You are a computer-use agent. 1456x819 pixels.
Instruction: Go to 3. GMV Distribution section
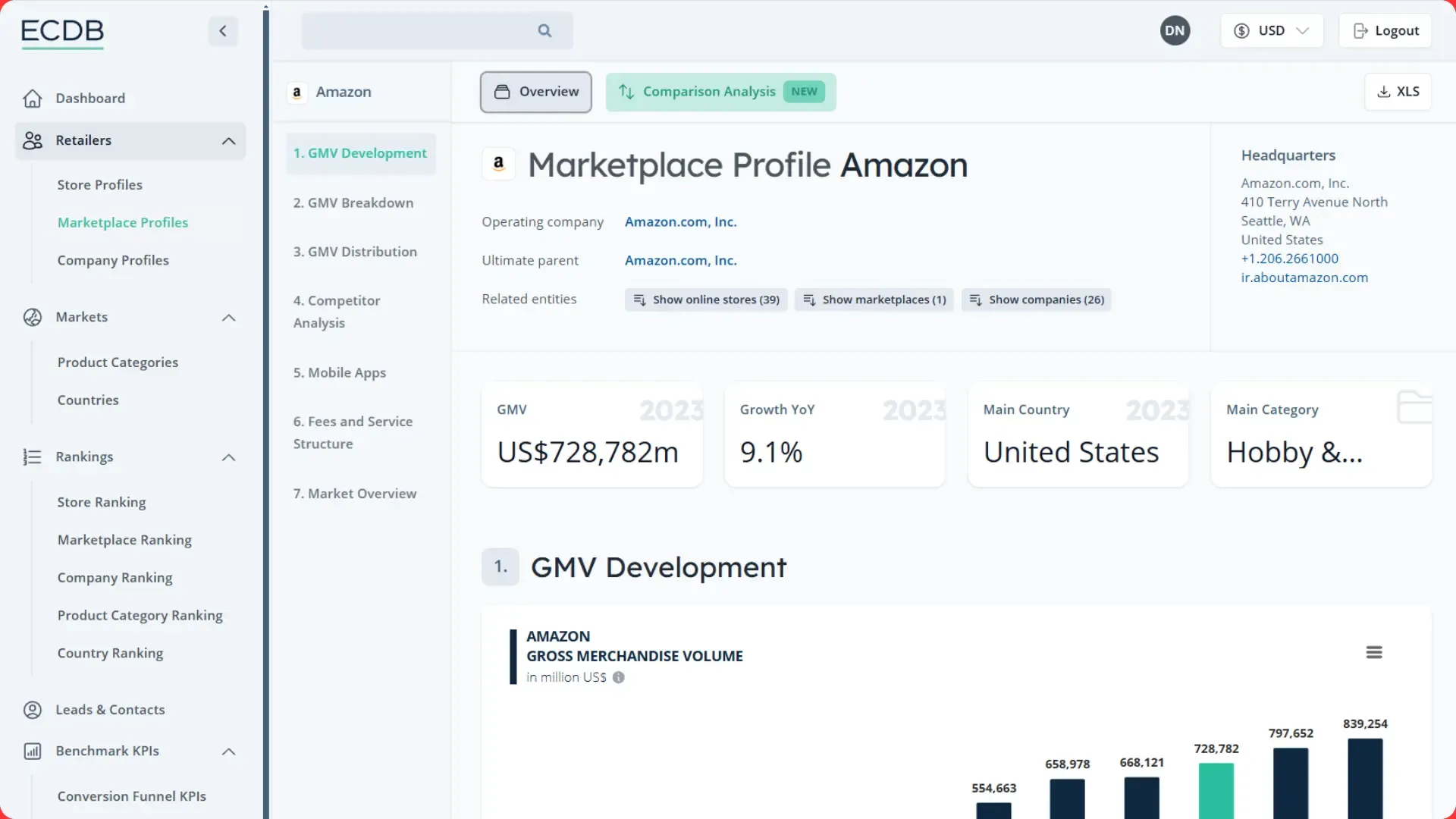point(355,252)
